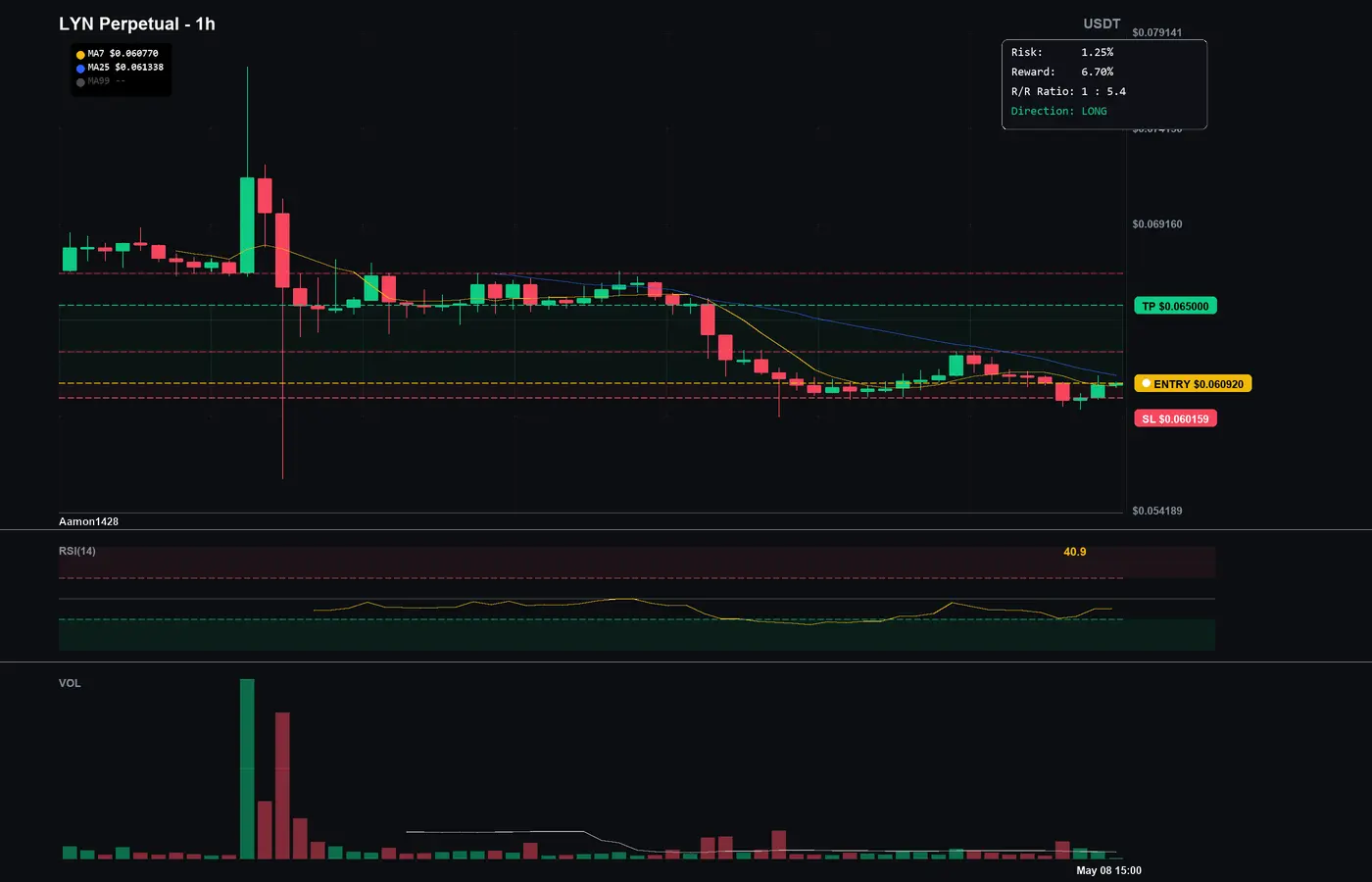Viewport: 1372px width, 882px height.
Task: Click the Reward 6.70% row
Action: click(x=1062, y=72)
